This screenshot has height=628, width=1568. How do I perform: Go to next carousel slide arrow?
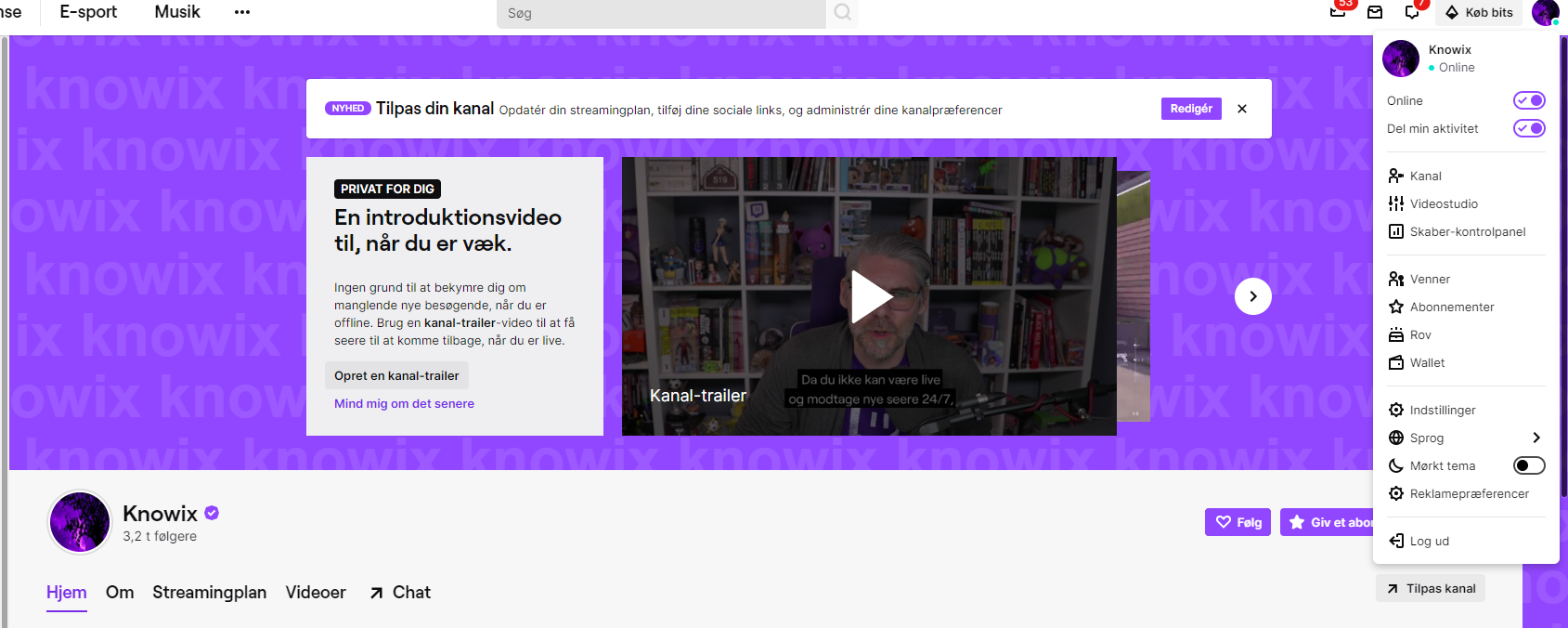click(1253, 296)
